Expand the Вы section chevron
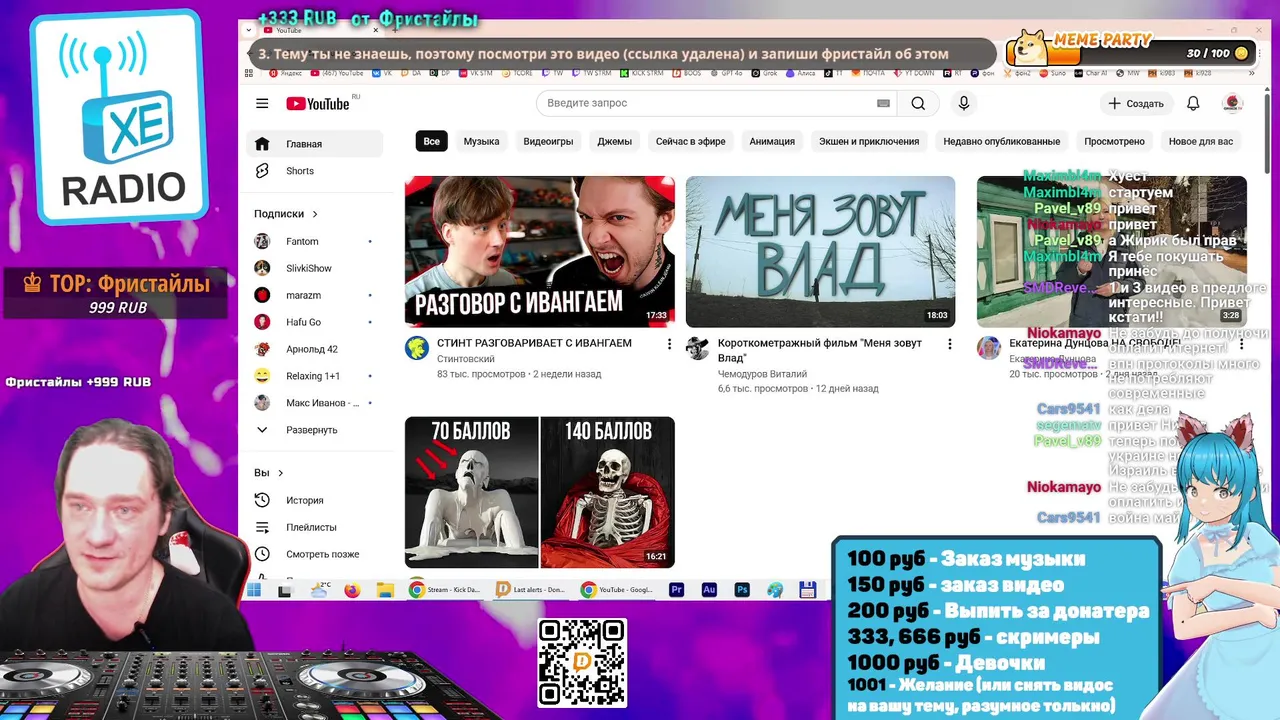 pos(280,473)
